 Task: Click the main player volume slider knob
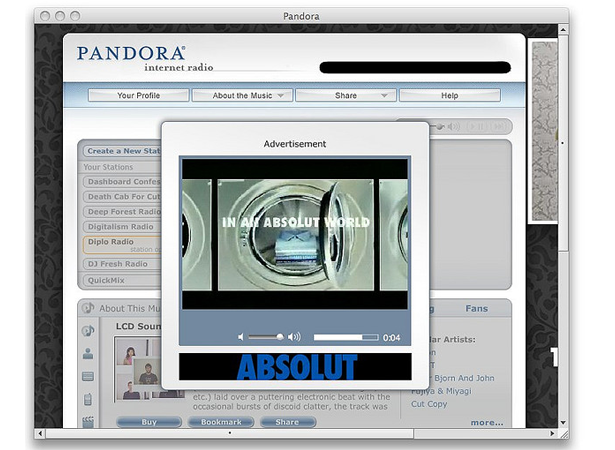[440, 126]
